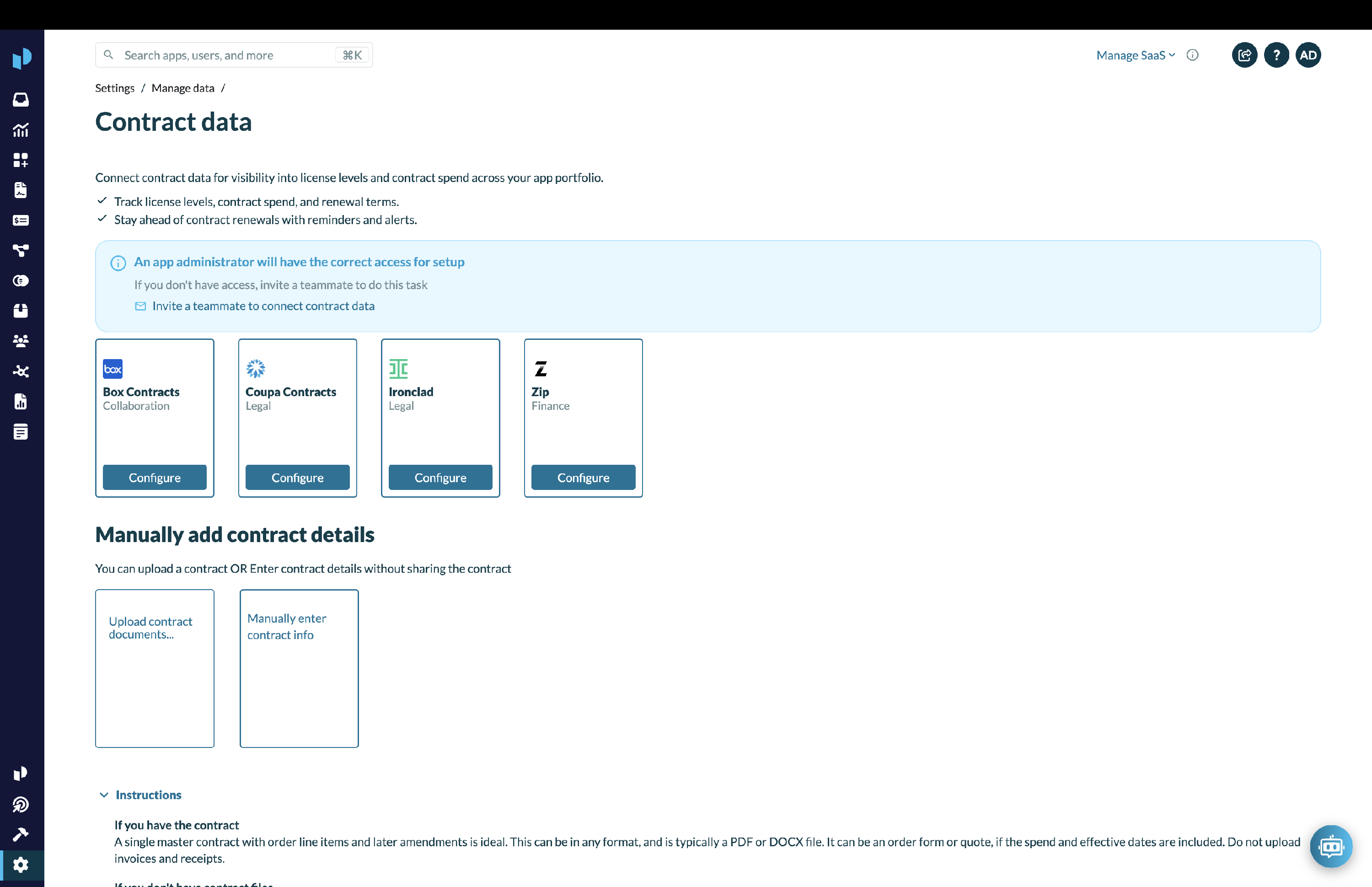
Task: Go to Settings breadcrumb
Action: click(x=115, y=88)
